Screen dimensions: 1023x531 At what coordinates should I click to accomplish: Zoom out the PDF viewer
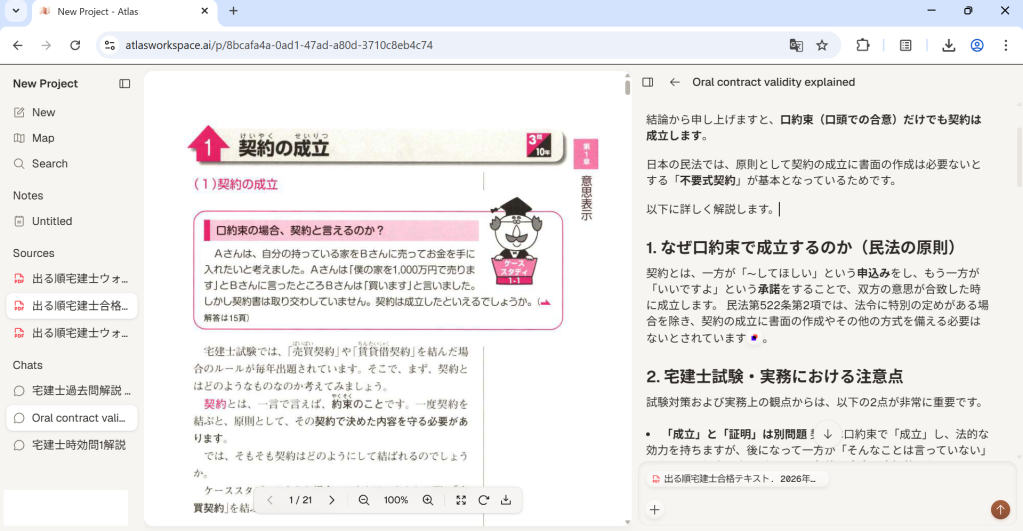click(364, 500)
